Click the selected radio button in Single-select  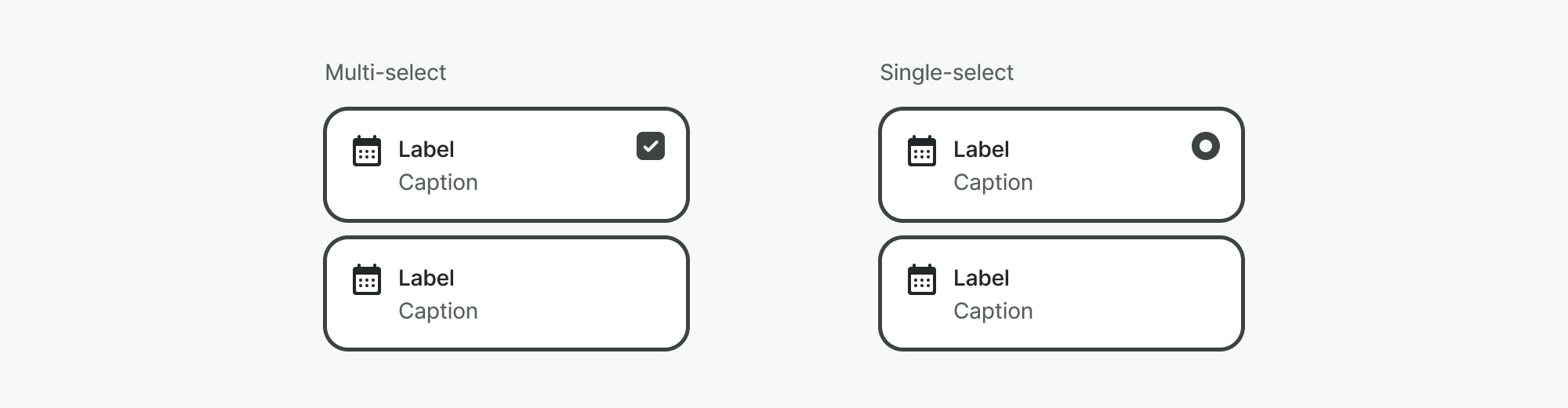[x=1206, y=146]
